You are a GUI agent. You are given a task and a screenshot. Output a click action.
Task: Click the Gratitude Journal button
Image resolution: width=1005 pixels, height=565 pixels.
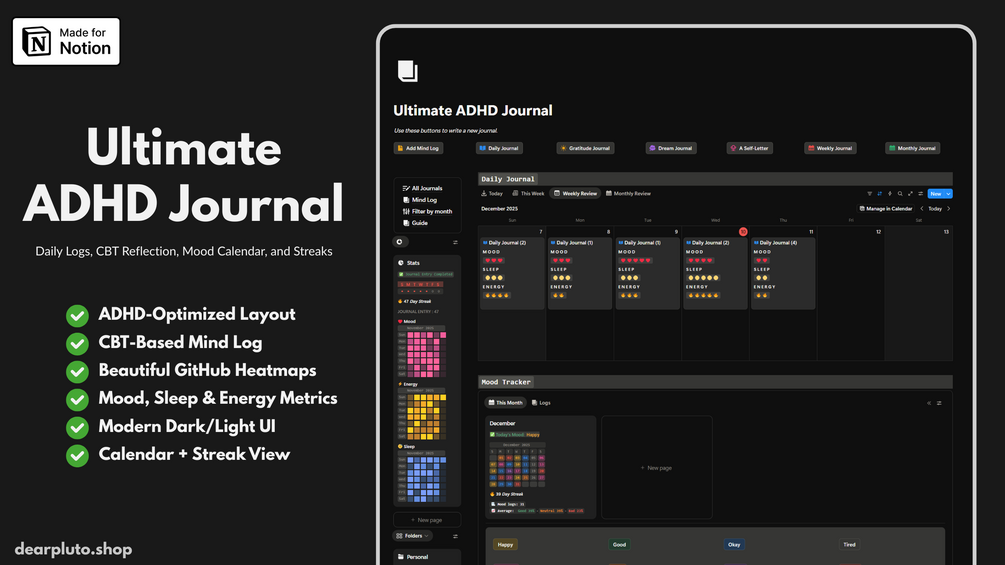pos(585,148)
